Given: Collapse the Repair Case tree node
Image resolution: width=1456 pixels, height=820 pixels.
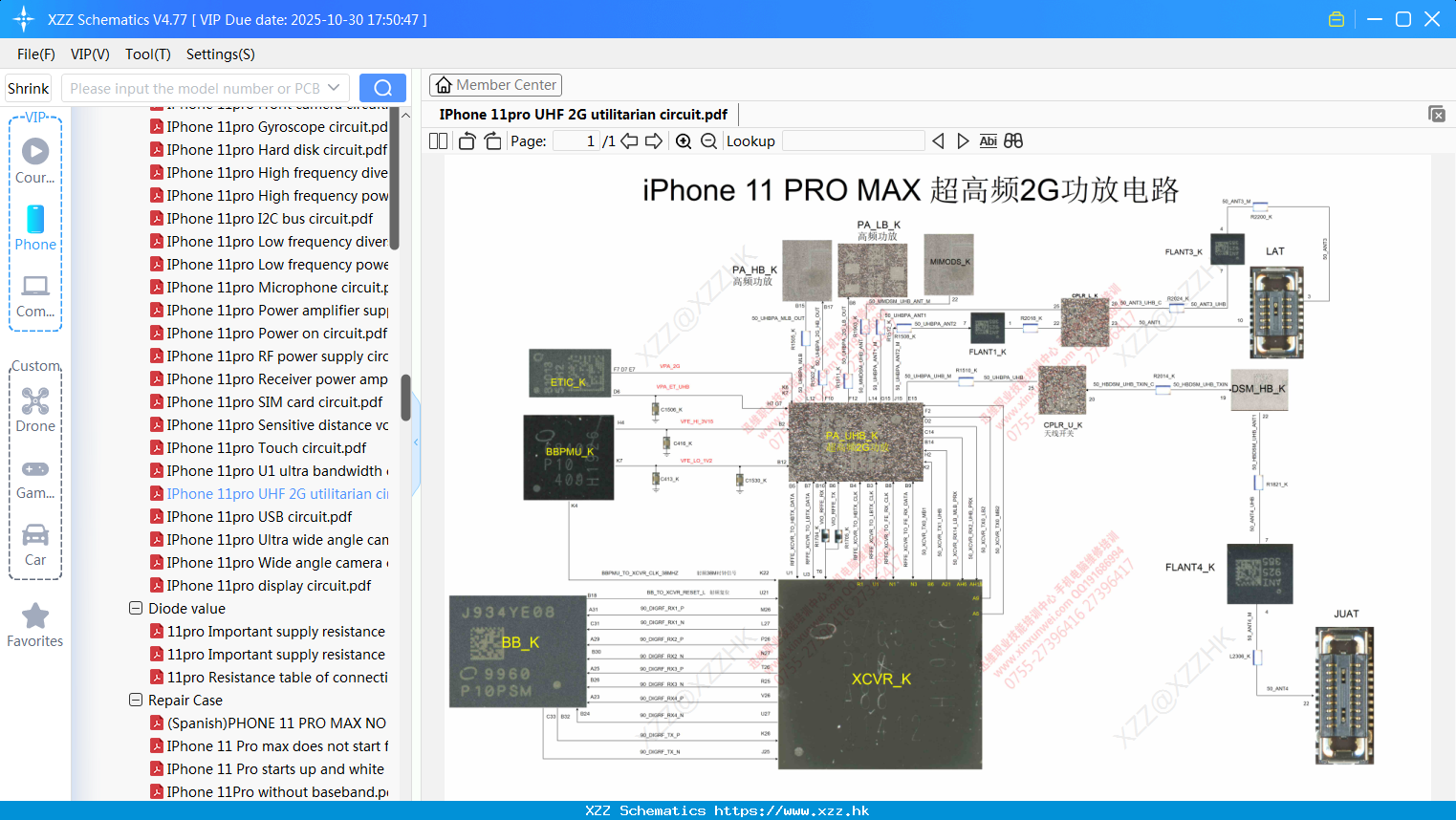Looking at the screenshot, I should pyautogui.click(x=135, y=700).
